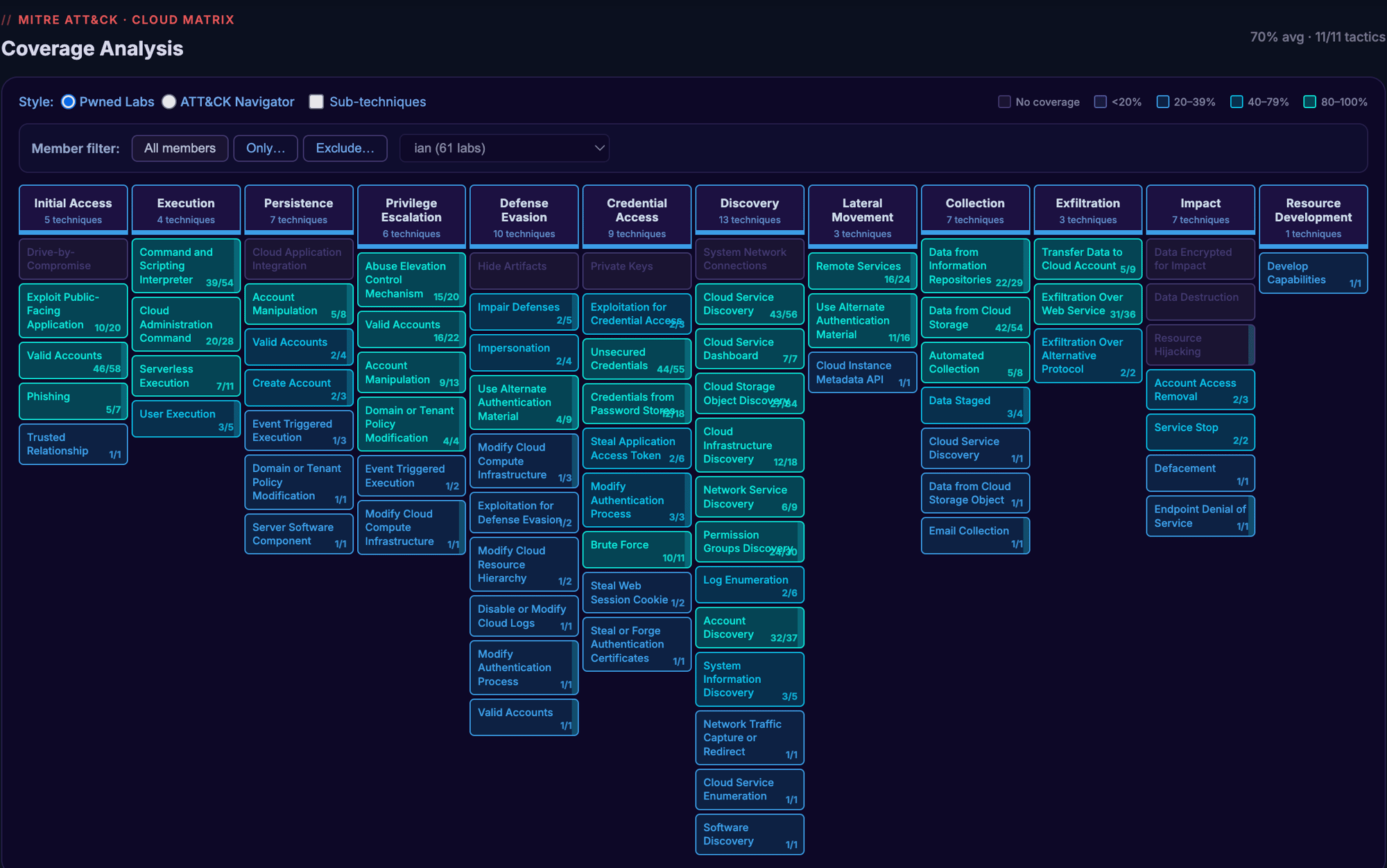Select Network Service Discovery card

(x=750, y=497)
